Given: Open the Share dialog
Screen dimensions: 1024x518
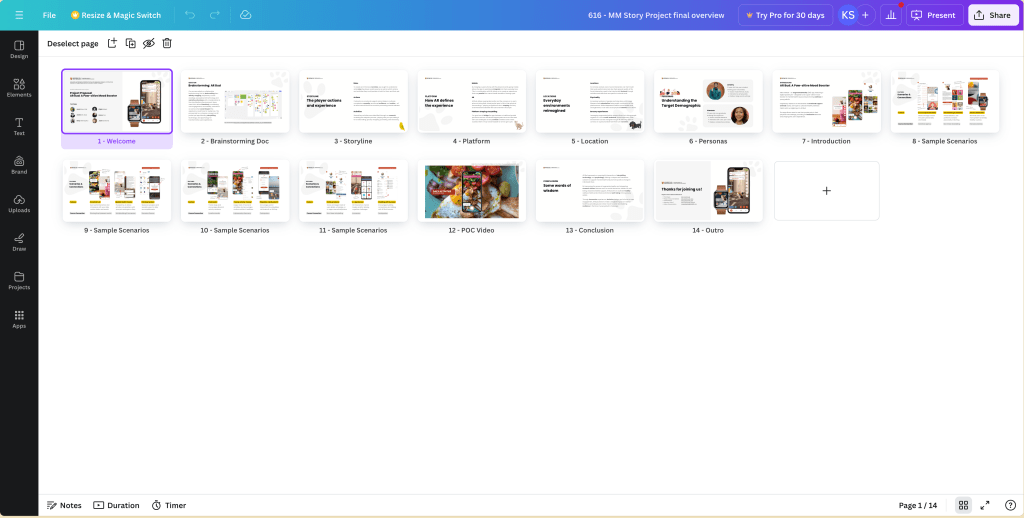Looking at the screenshot, I should click(992, 15).
